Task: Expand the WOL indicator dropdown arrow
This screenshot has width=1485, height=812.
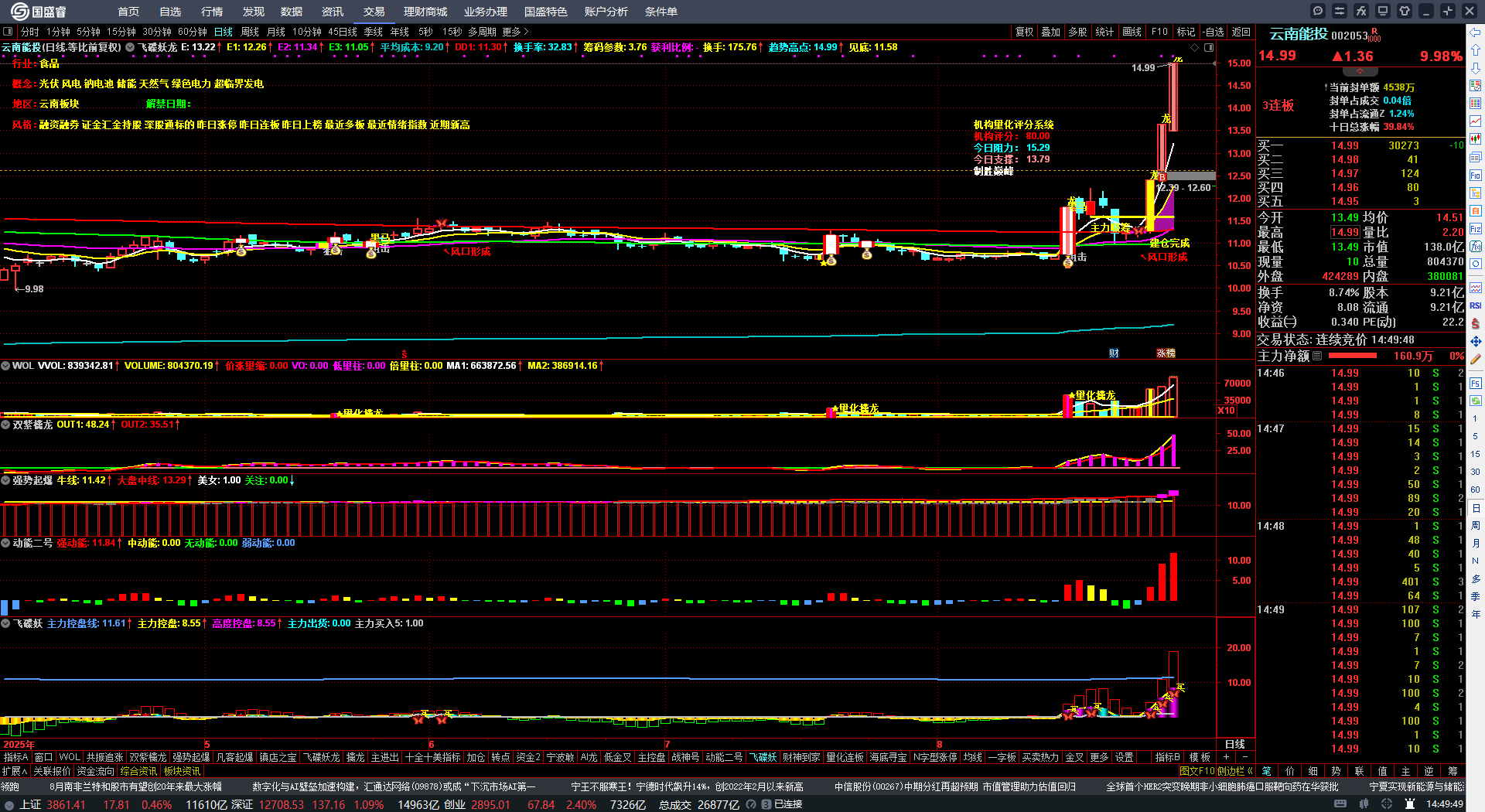Action: pyautogui.click(x=5, y=366)
